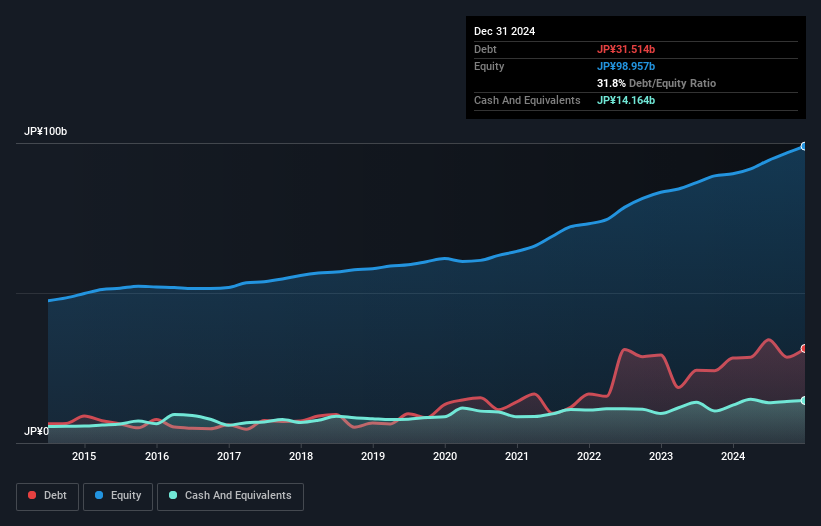The width and height of the screenshot is (821, 526).
Task: Click the JP¥14.164b cash value
Action: coord(626,100)
